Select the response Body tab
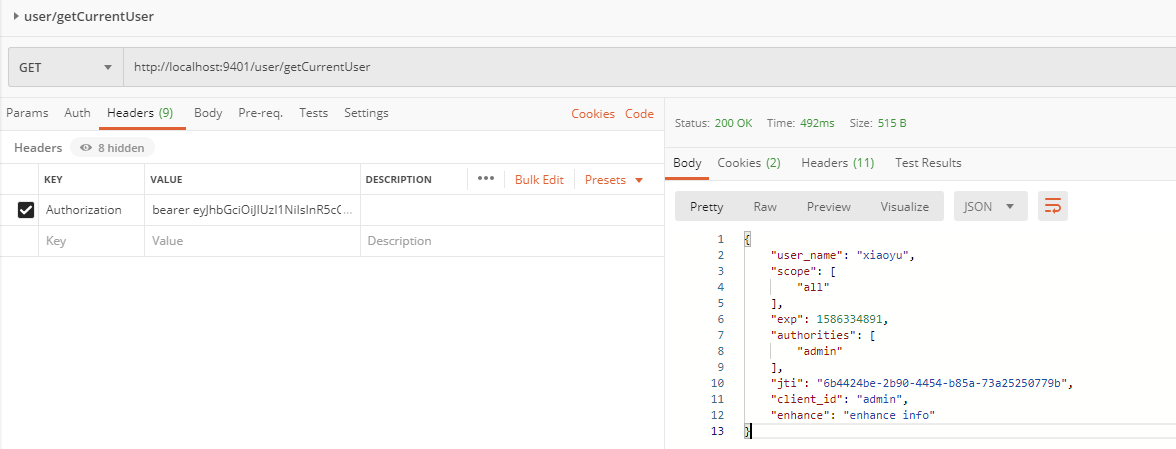Image resolution: width=1176 pixels, height=449 pixels. click(687, 163)
